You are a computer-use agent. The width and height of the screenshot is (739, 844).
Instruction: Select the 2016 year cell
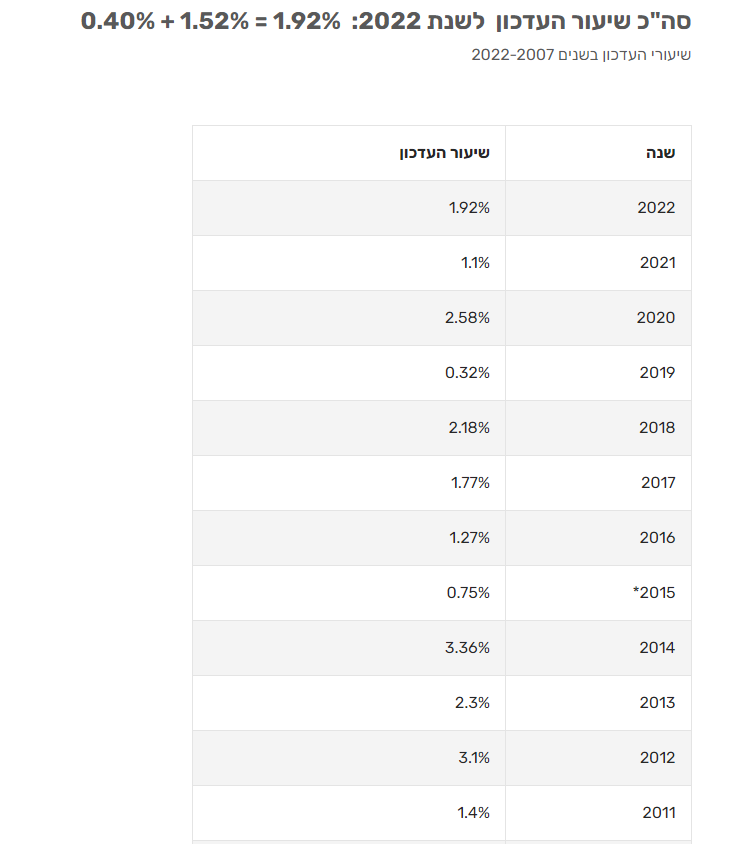pyautogui.click(x=657, y=538)
